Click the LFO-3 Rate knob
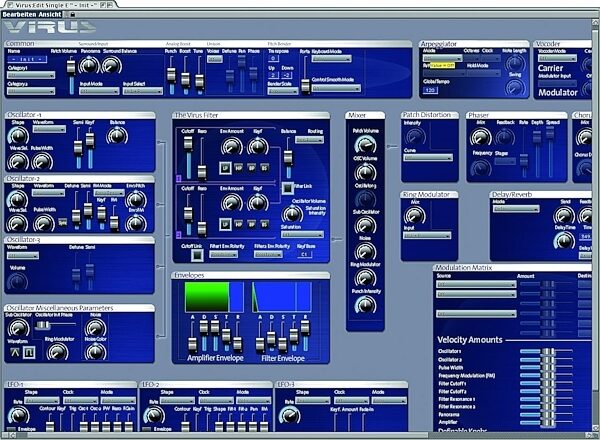 point(290,416)
